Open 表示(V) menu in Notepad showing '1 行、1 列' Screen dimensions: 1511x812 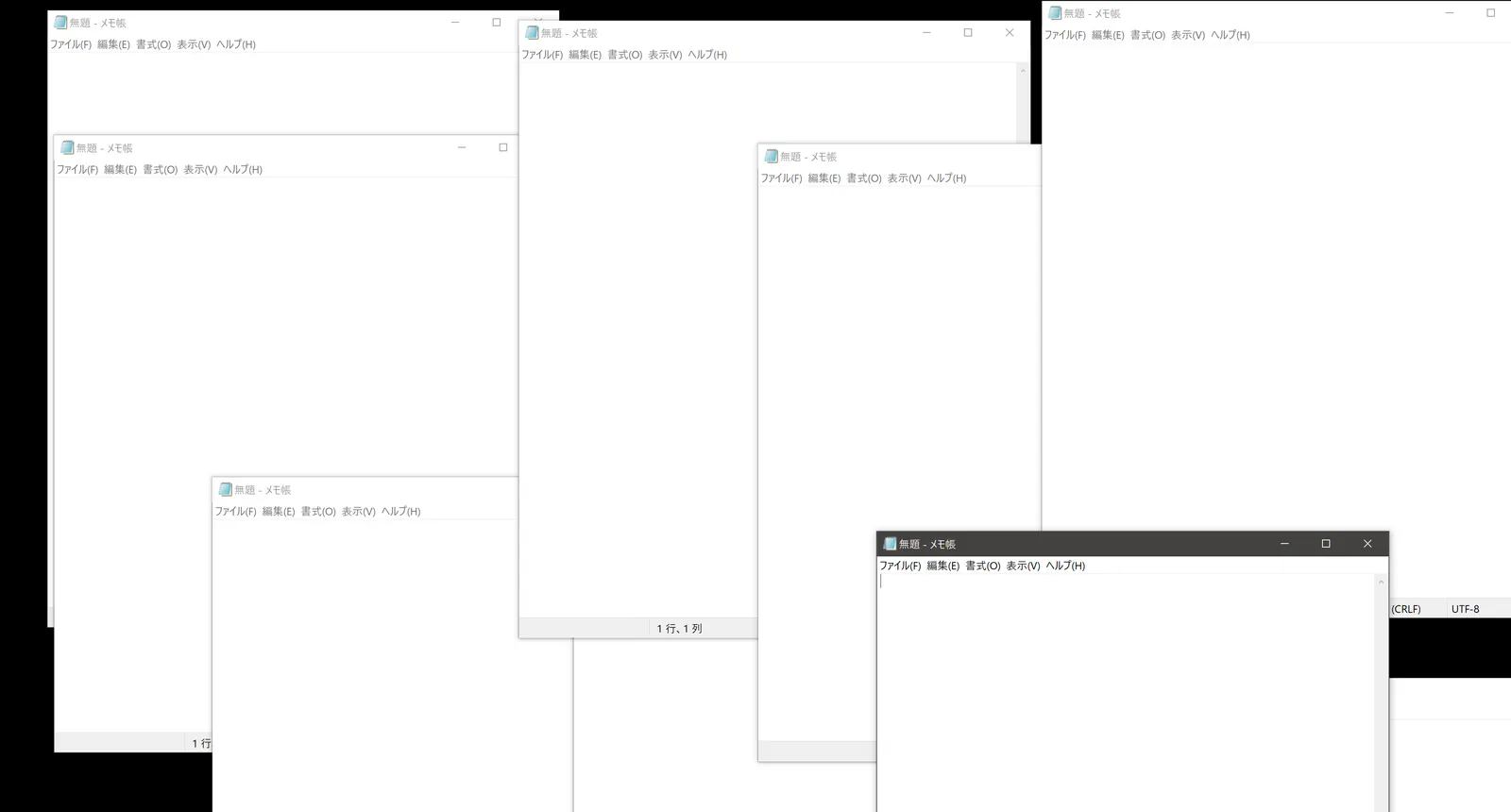665,55
